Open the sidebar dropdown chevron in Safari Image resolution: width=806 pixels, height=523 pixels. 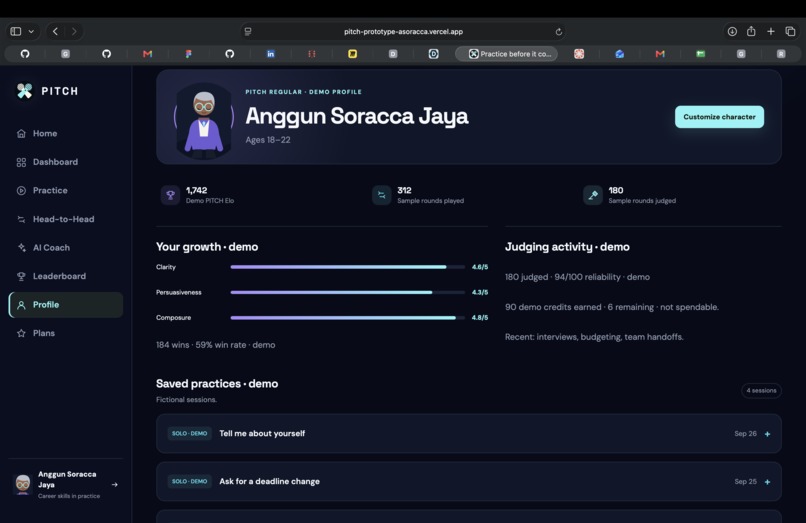[x=31, y=31]
